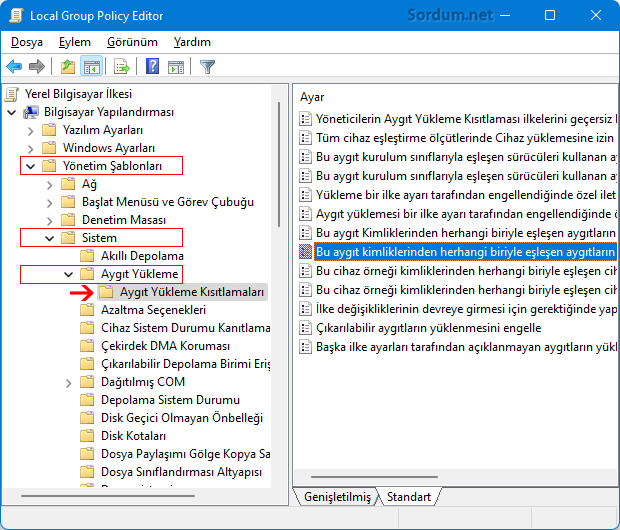Switch to the Genişletilmiş tab

pos(337,497)
